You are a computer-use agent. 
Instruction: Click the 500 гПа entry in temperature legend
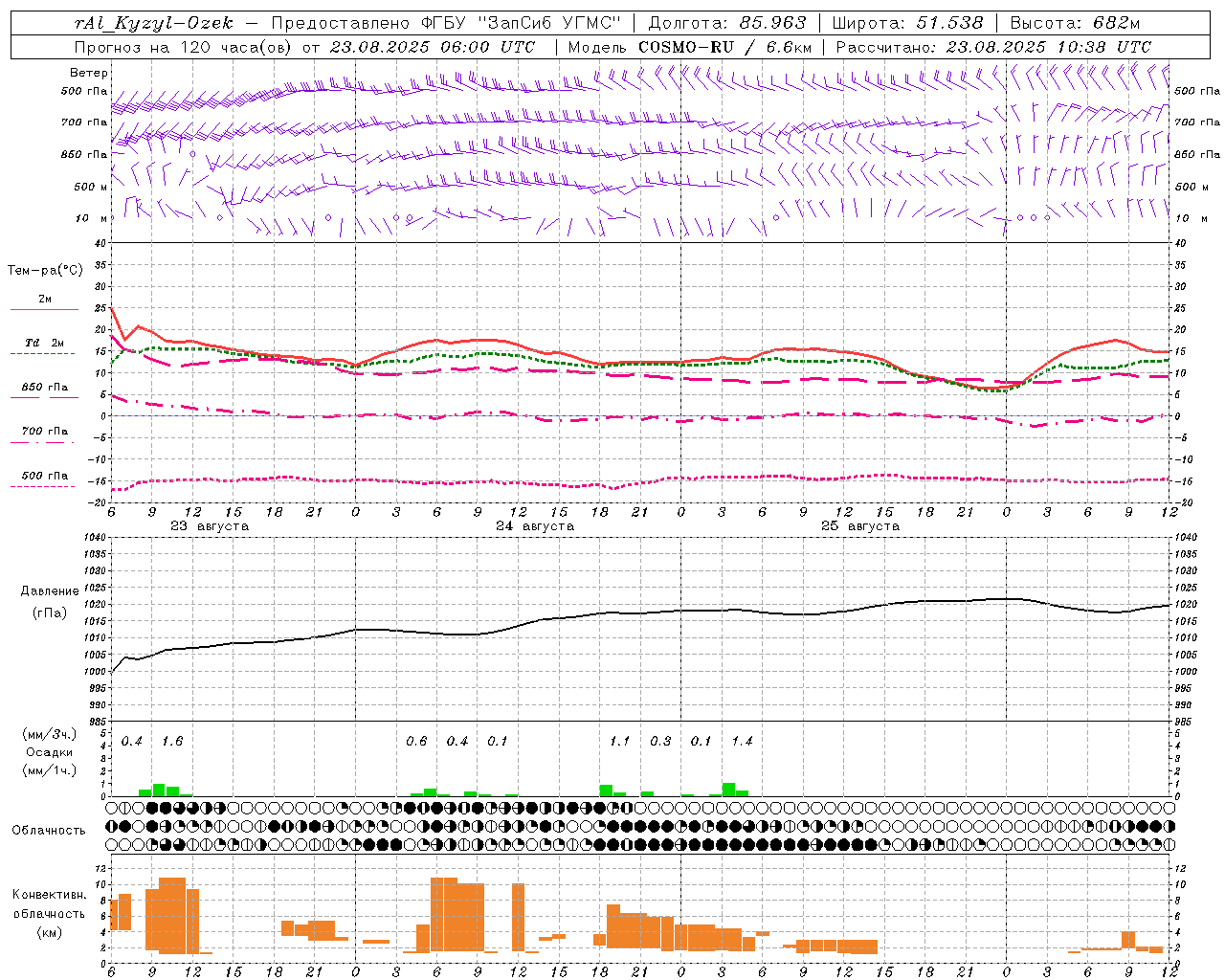click(44, 476)
